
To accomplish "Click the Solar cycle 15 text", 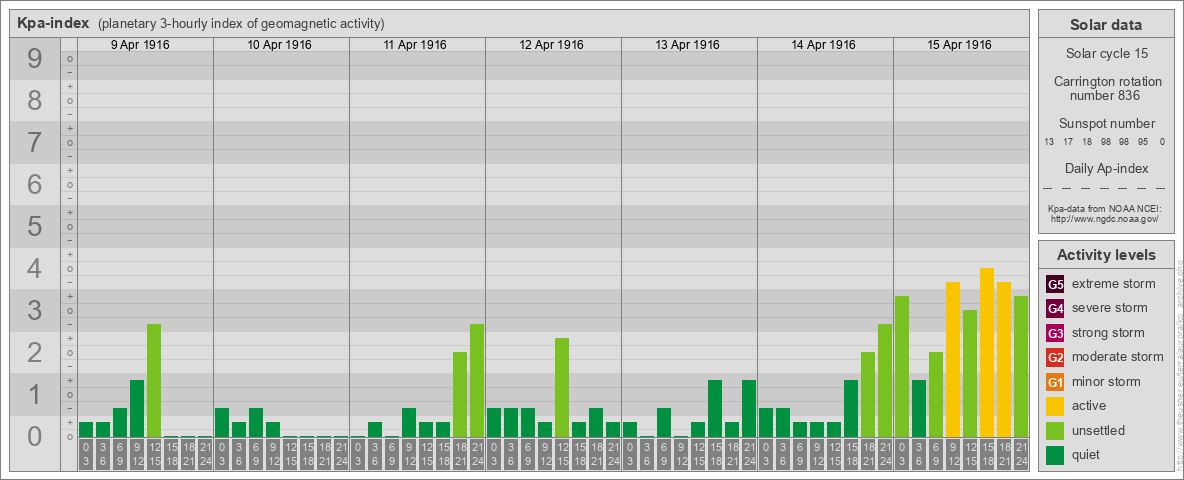I will coord(1105,54).
